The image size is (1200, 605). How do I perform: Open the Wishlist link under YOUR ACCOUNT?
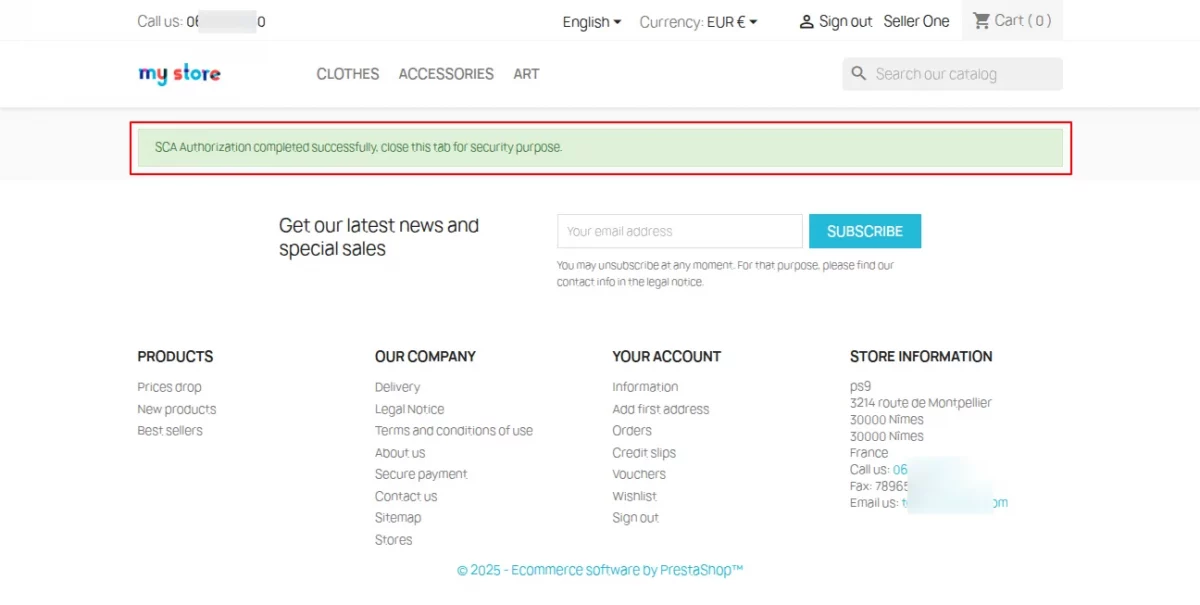coord(634,495)
